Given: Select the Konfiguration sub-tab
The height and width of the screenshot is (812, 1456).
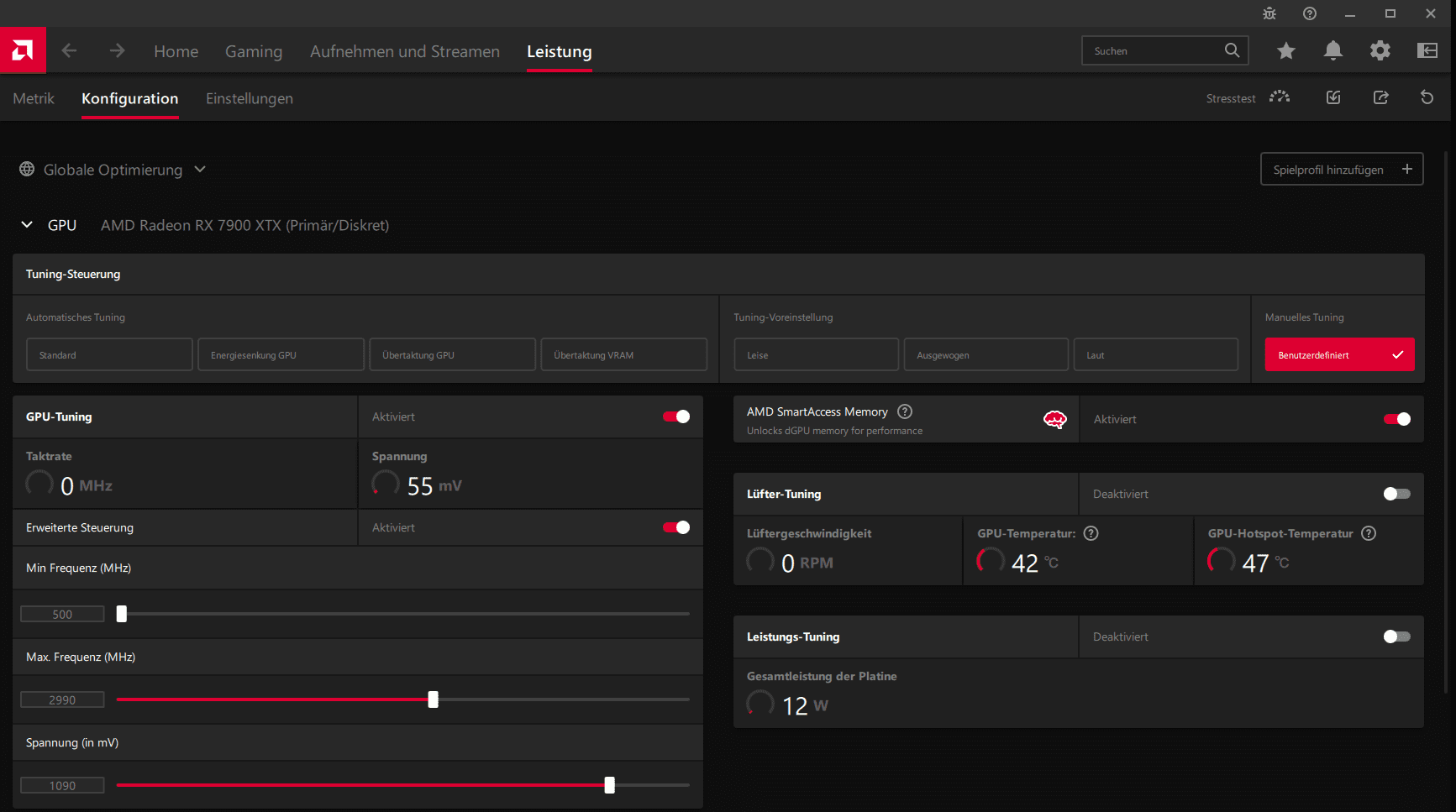Looking at the screenshot, I should pos(130,98).
